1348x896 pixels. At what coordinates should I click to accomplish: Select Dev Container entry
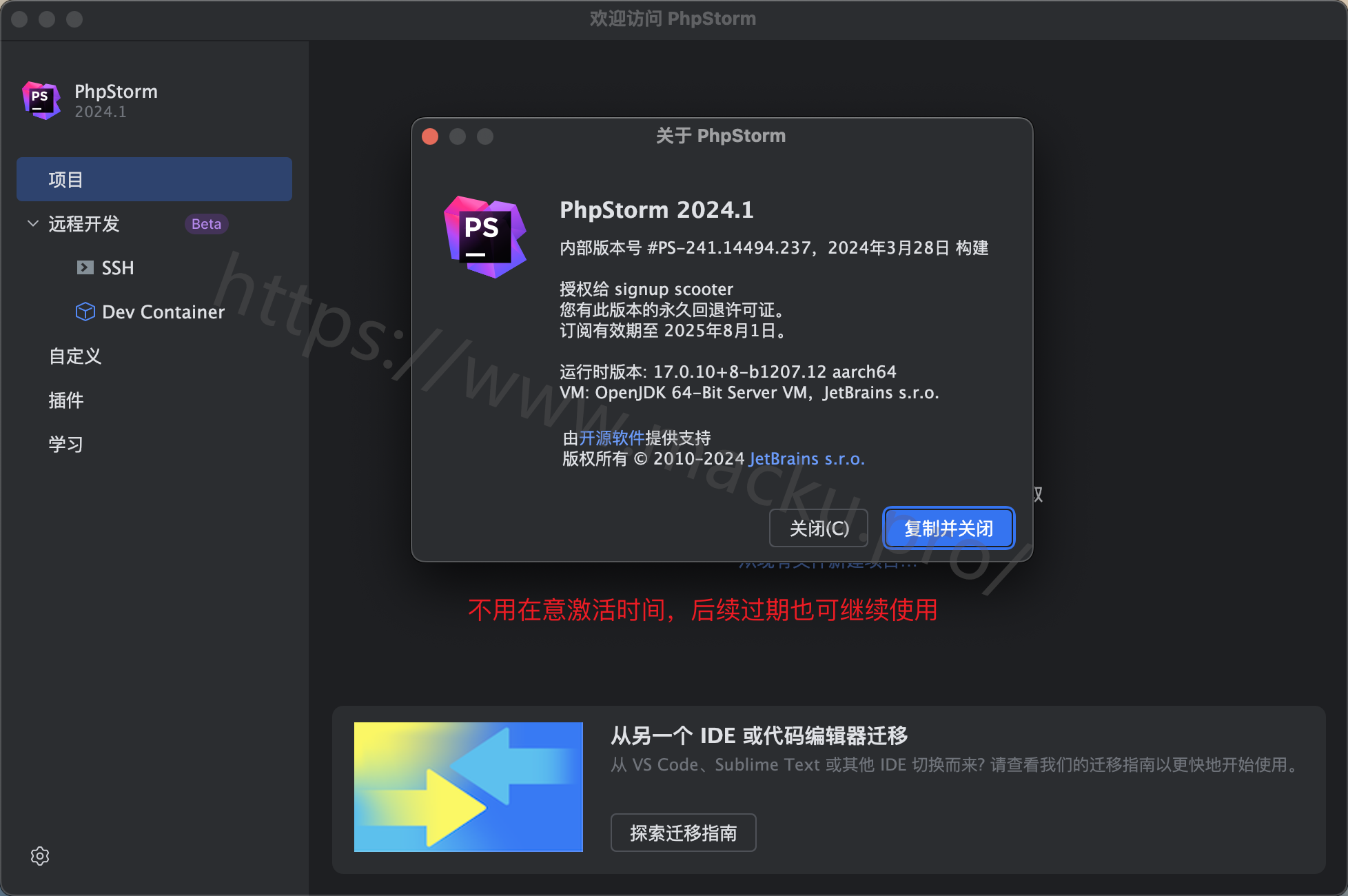pyautogui.click(x=163, y=312)
